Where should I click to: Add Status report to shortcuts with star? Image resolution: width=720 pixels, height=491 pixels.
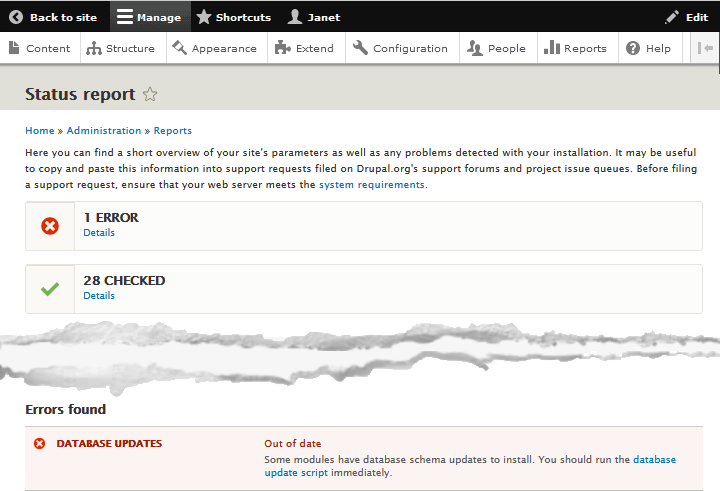[150, 94]
